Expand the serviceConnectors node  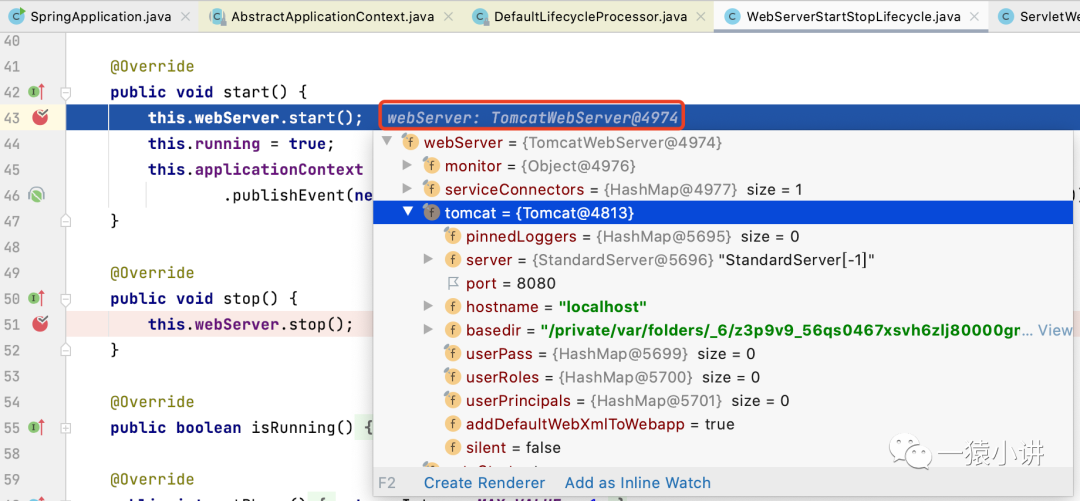click(408, 189)
